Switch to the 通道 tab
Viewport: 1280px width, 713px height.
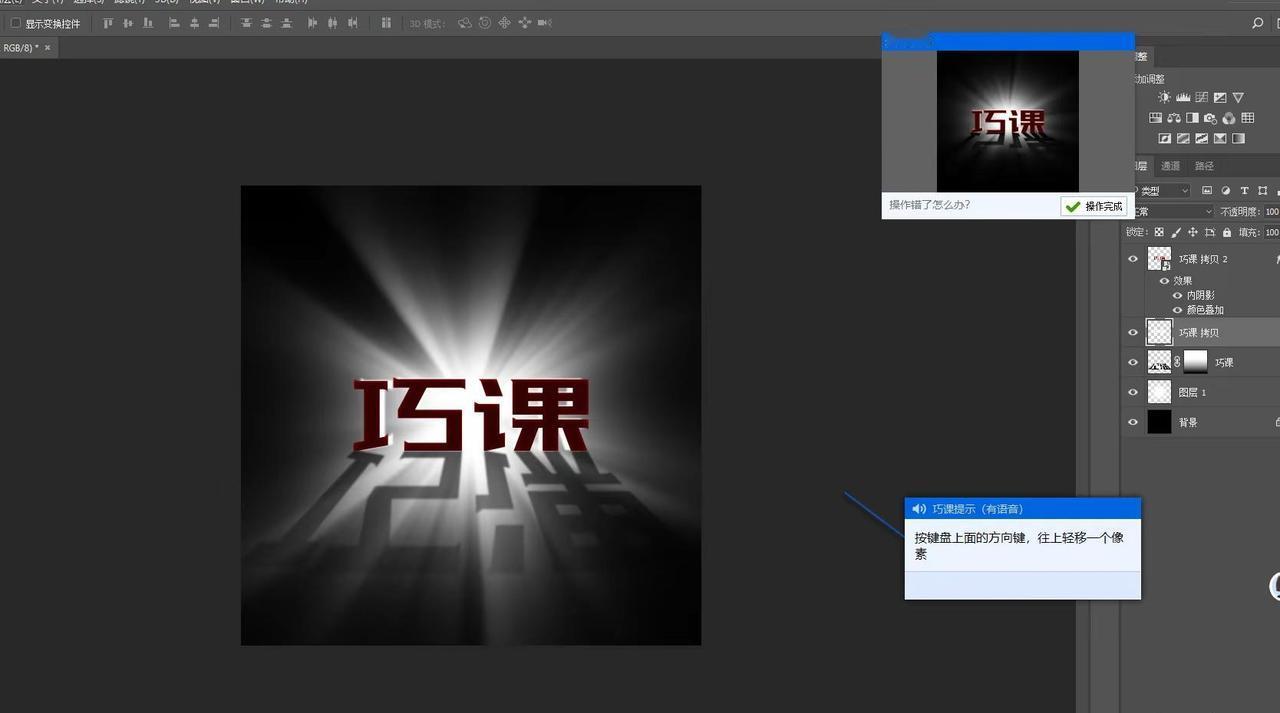click(1170, 166)
